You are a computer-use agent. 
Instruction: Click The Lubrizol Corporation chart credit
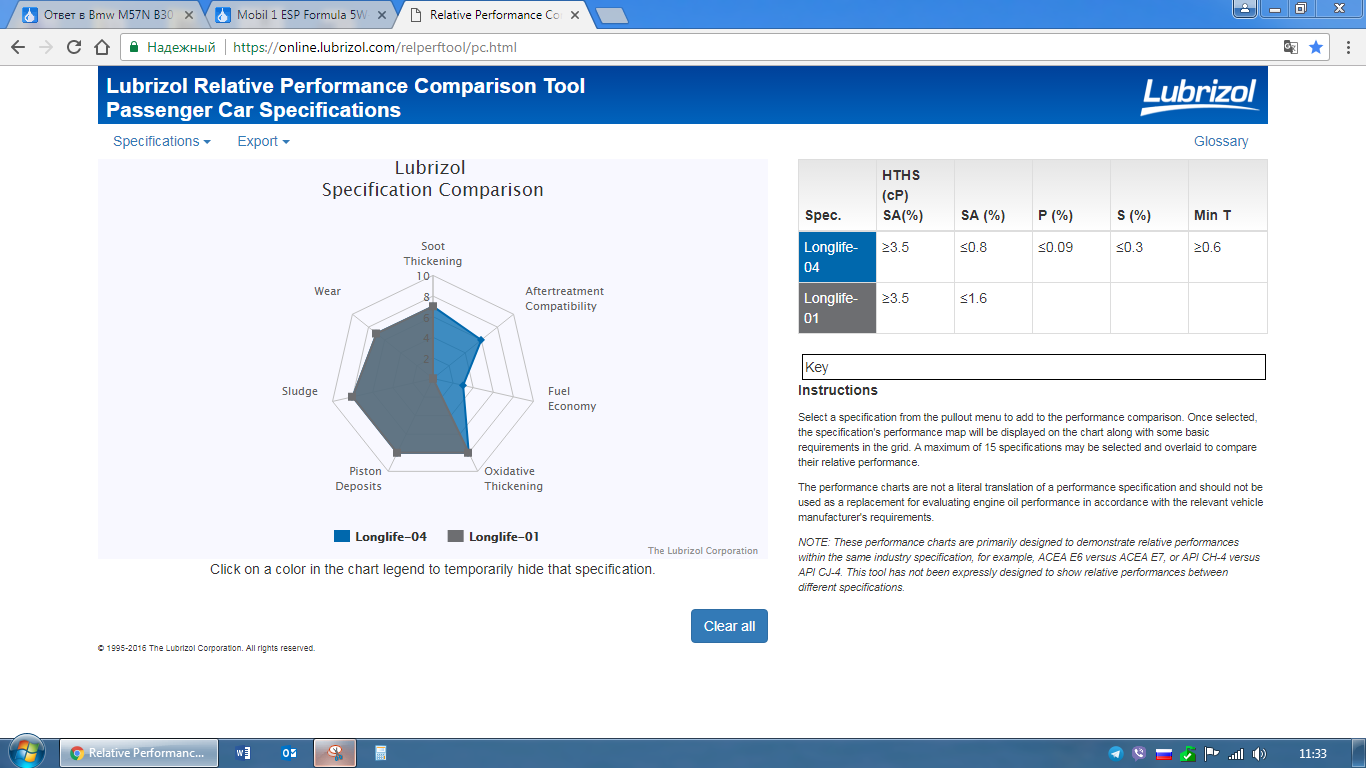click(x=703, y=551)
